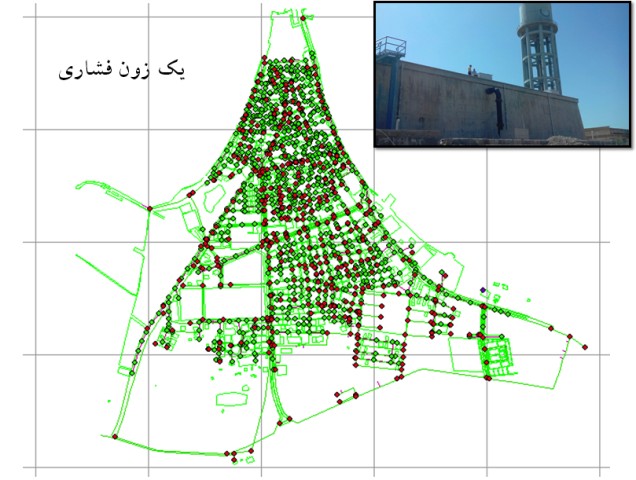Pick the lone red node atop the network's northern tip
Screen dimensions: 636x480
click(x=303, y=18)
